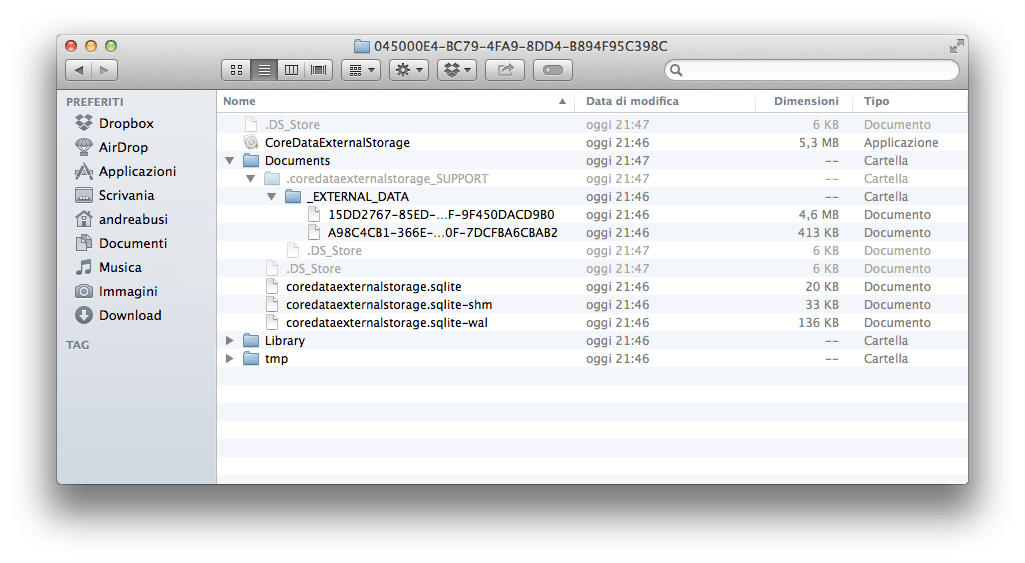1025x563 pixels.
Task: Select the _EXTERNAL_DATA folder icon
Action: (293, 196)
